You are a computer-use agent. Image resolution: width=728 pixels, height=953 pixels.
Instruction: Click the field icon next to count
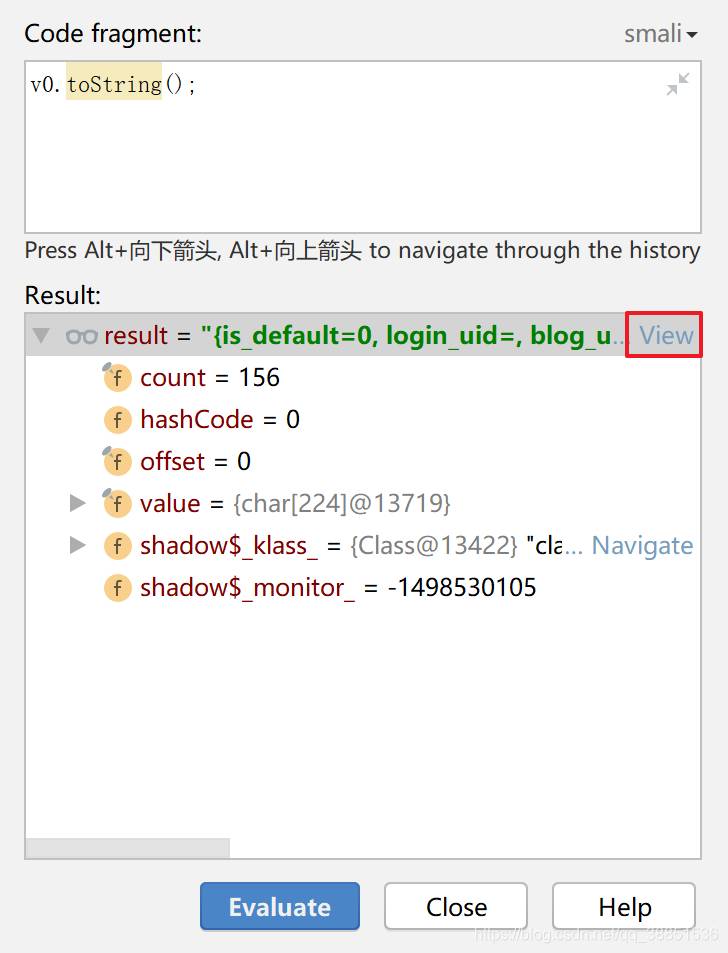(x=117, y=378)
